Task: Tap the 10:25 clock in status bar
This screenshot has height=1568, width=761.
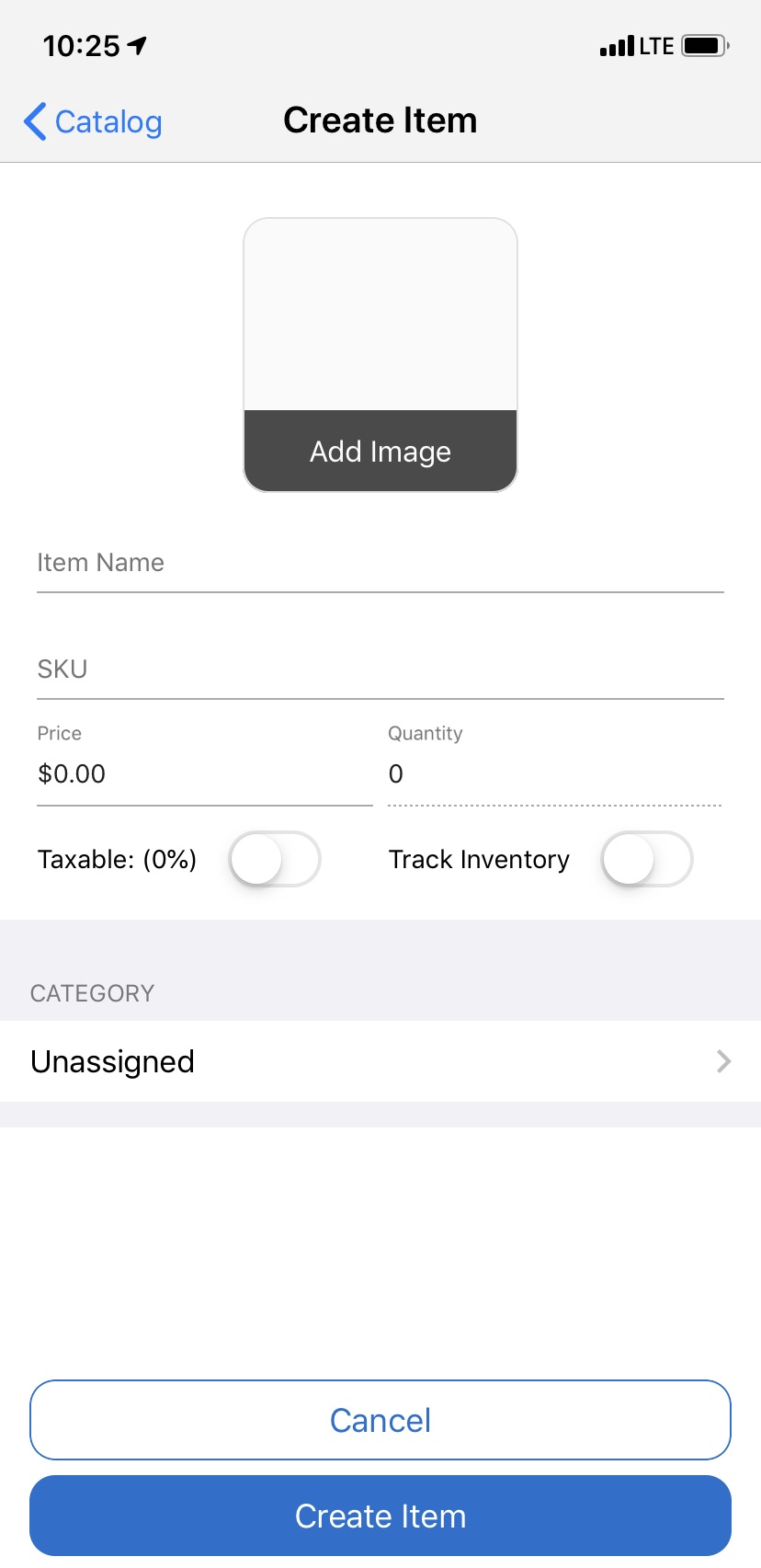Action: click(x=81, y=46)
